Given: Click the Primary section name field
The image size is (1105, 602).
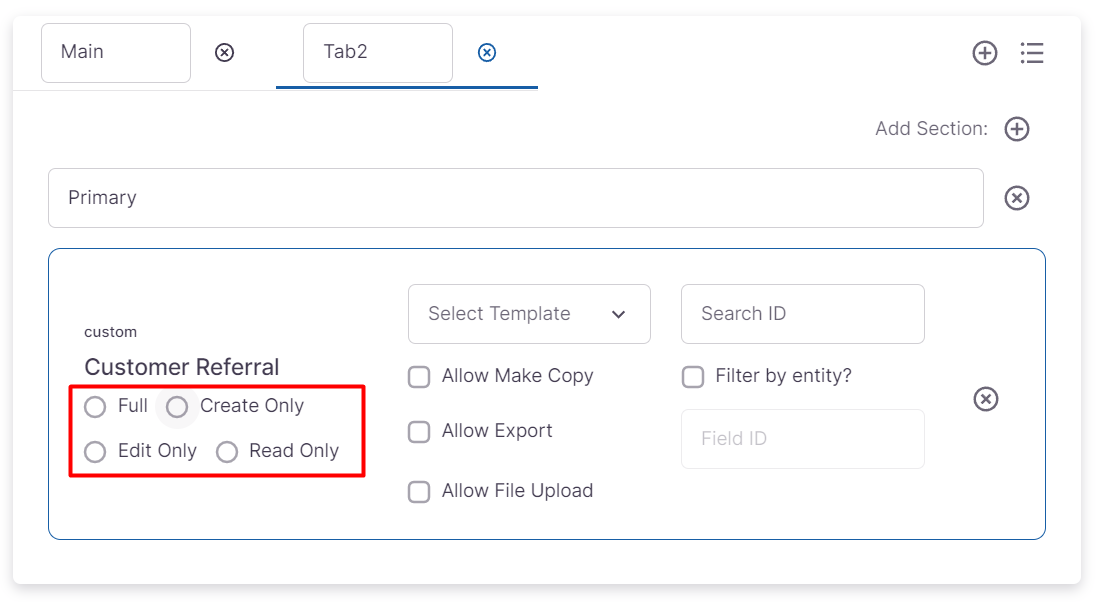Looking at the screenshot, I should click(x=515, y=198).
